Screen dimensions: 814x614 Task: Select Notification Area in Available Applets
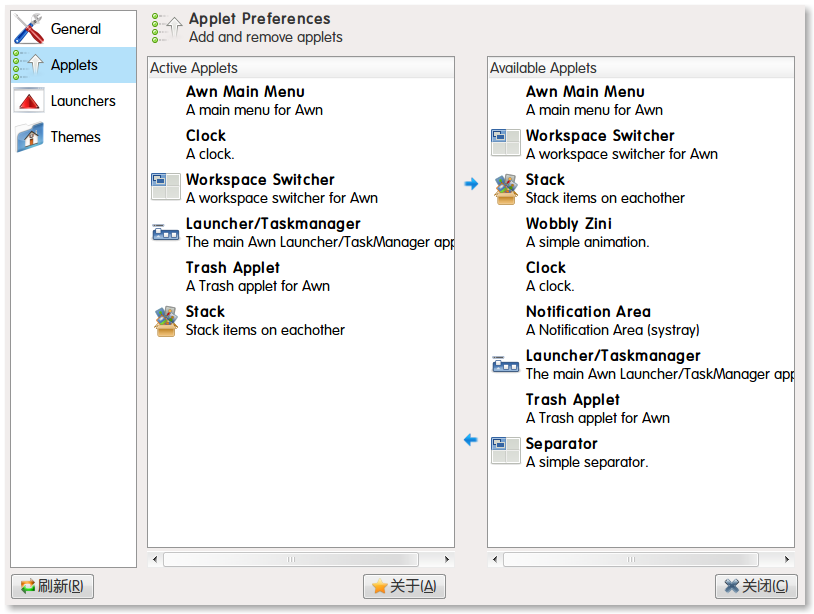tap(641, 321)
